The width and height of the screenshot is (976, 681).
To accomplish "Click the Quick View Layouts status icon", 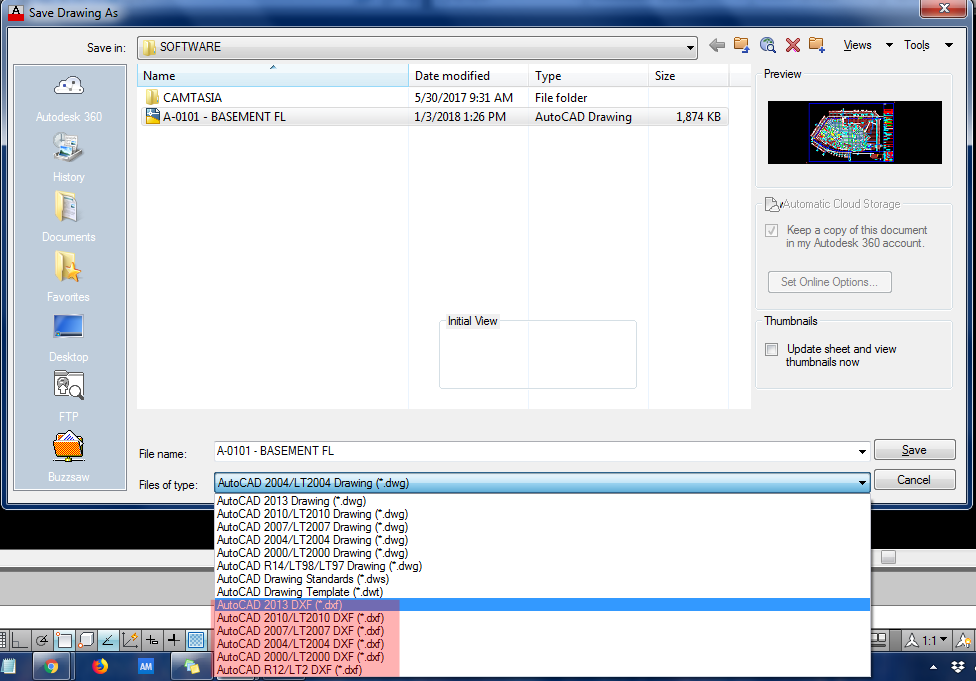I will (x=879, y=639).
